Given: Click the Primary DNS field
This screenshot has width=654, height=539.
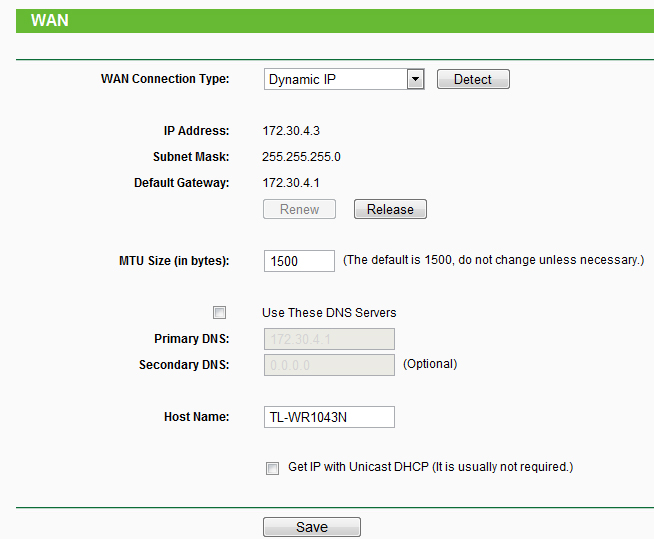Looking at the screenshot, I should point(329,339).
